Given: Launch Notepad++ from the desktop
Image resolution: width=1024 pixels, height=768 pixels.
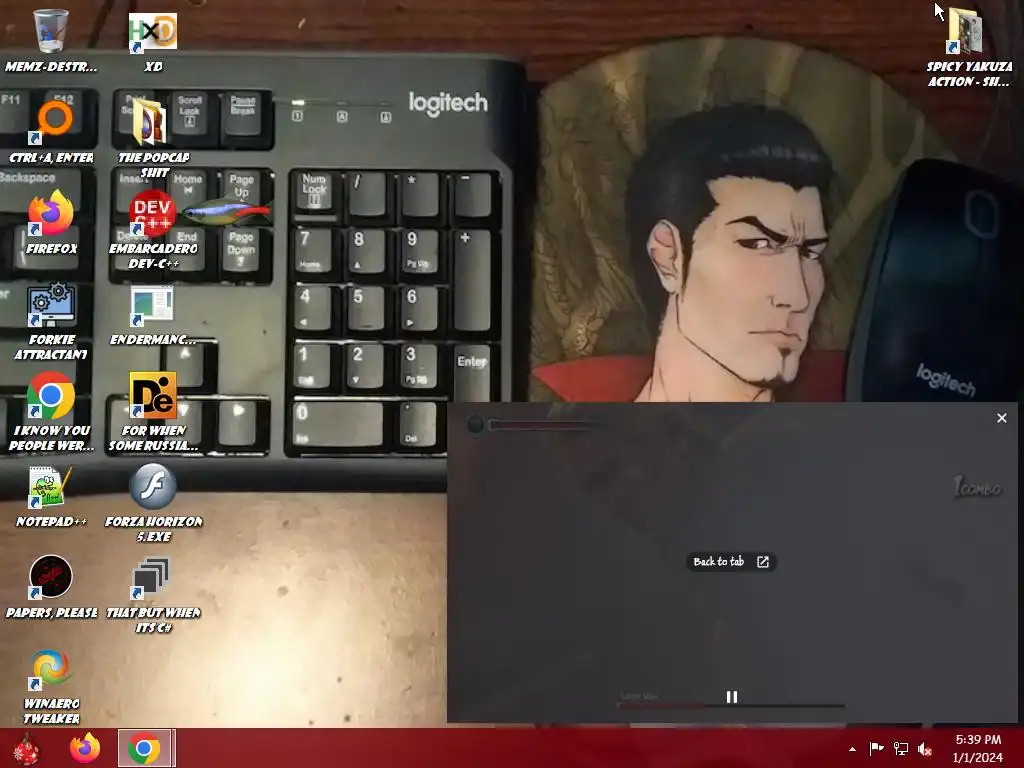Looking at the screenshot, I should tap(50, 487).
